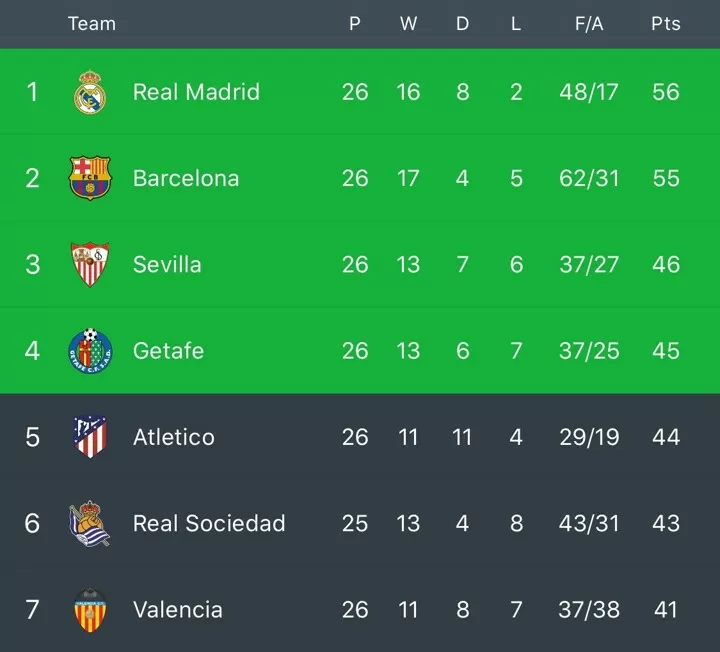Click the Real Sociedad team name
This screenshot has width=720, height=652.
(x=209, y=523)
